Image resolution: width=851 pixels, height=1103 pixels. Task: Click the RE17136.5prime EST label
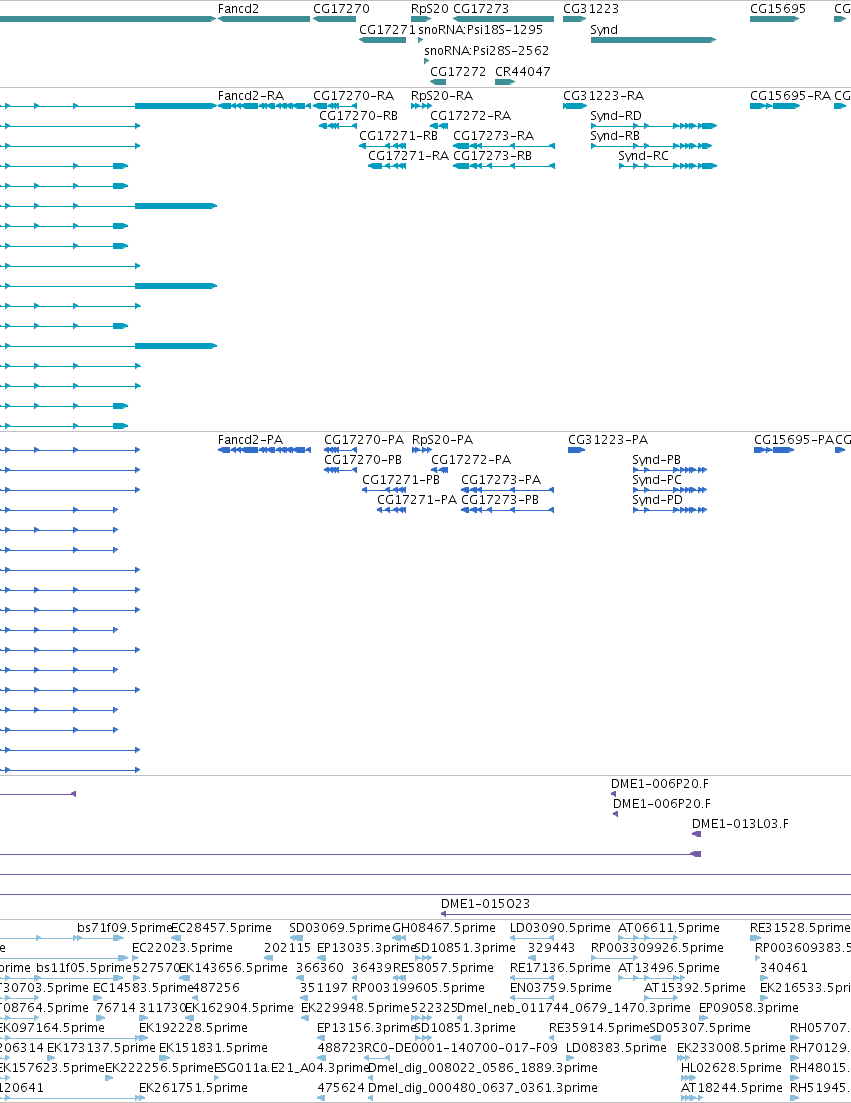561,968
